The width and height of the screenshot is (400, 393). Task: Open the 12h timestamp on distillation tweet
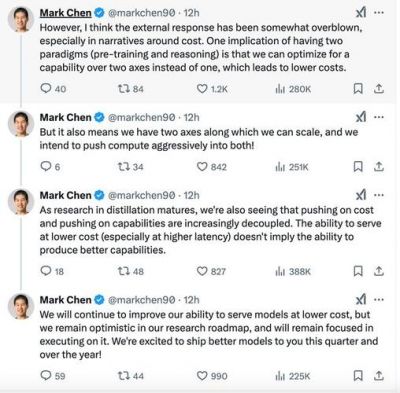pyautogui.click(x=192, y=195)
